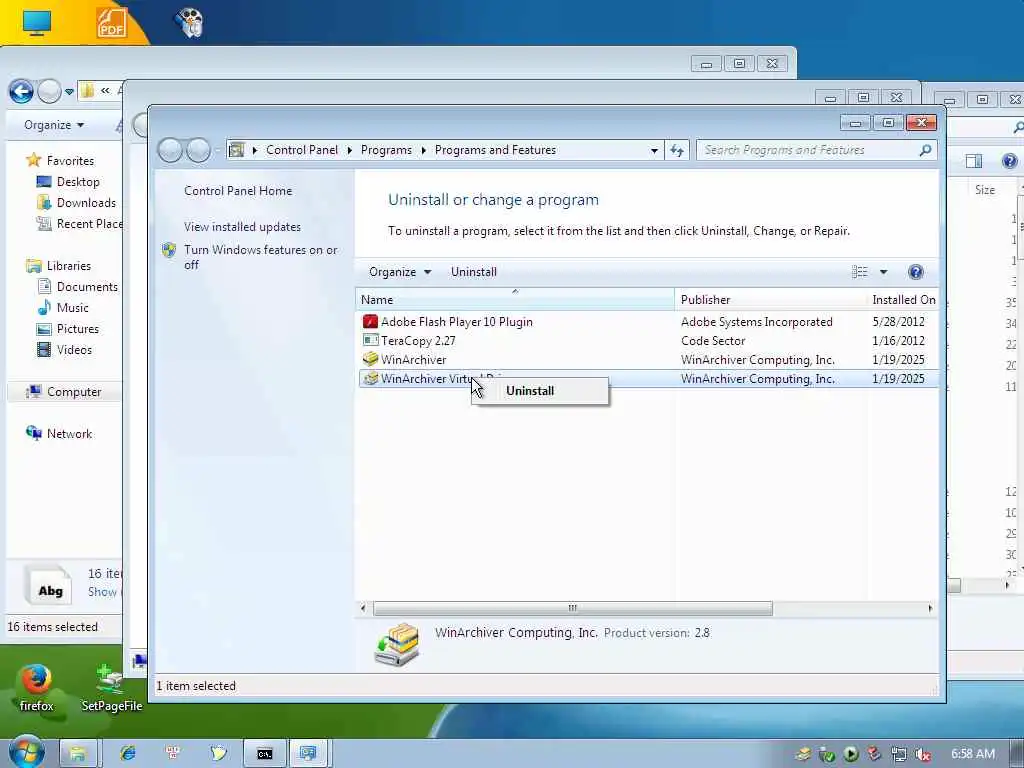Screen dimensions: 1024x768
Task: Click the Computer desktop icon
Action: click(37, 23)
